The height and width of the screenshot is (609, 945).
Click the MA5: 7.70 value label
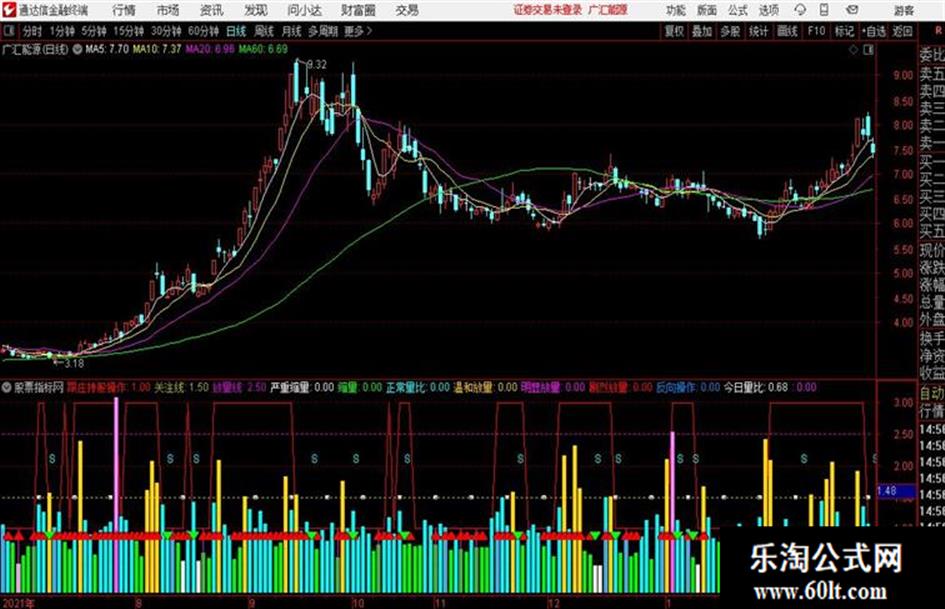click(107, 49)
